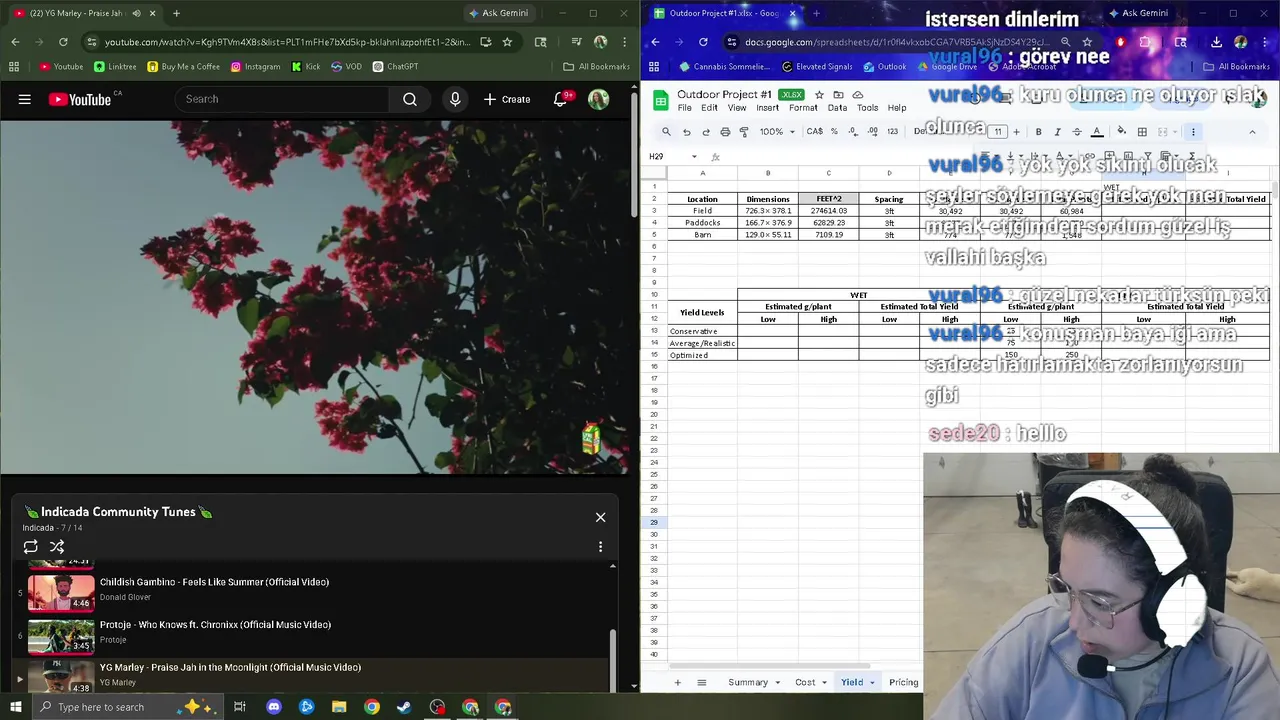Click the YouTube logo to go home
Viewport: 1280px width, 720px height.
pyautogui.click(x=80, y=99)
